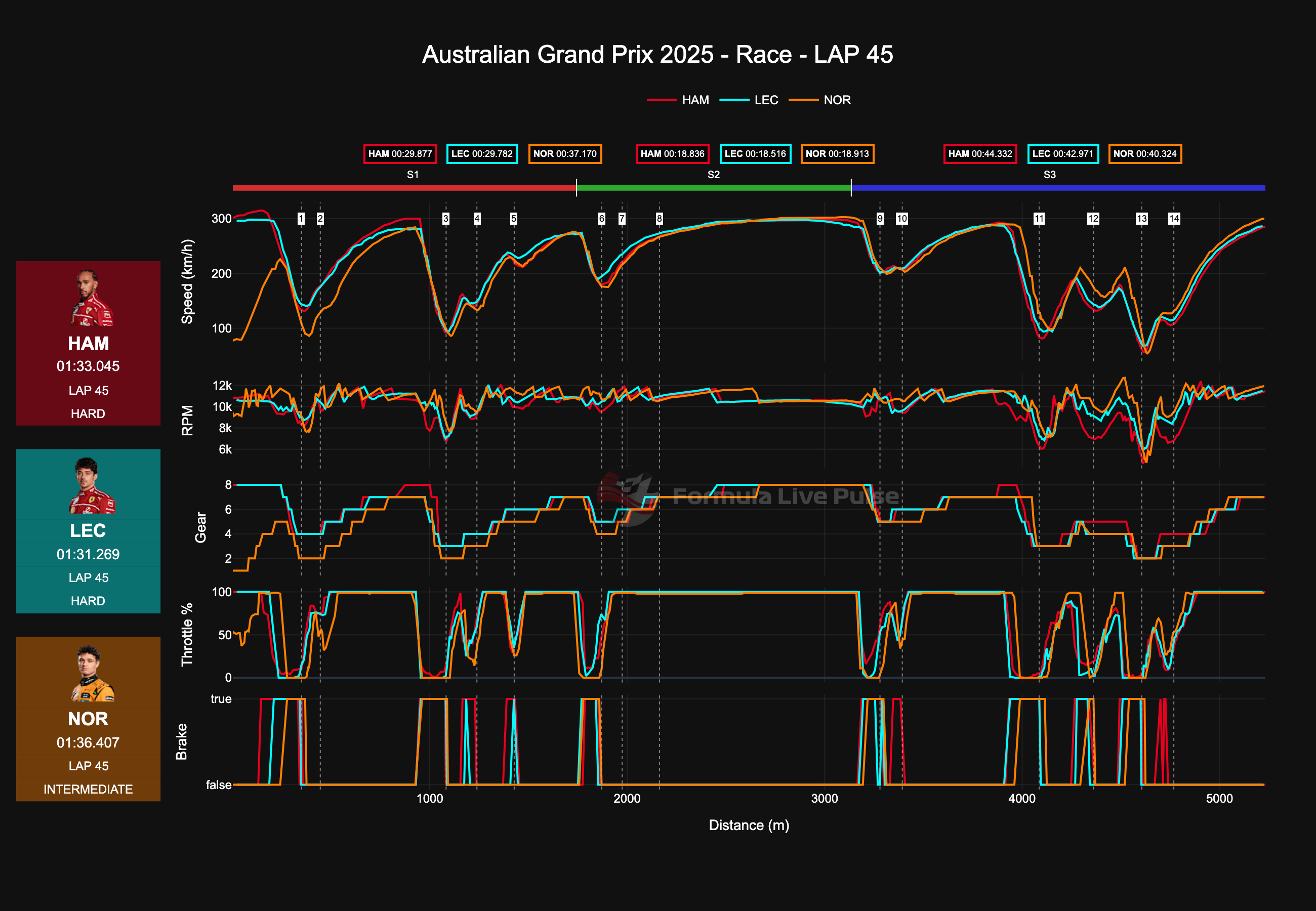1316x911 pixels.
Task: Toggle HAM trace in the legend
Action: pyautogui.click(x=678, y=100)
